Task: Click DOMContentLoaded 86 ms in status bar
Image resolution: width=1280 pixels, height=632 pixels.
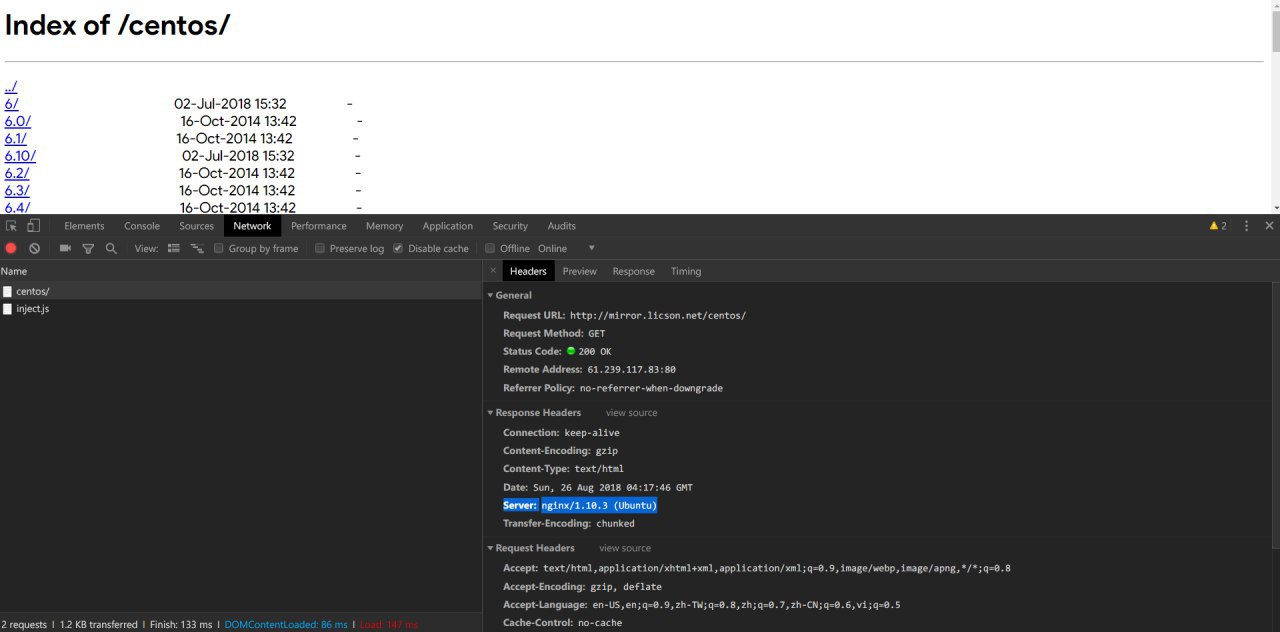Action: 286,624
